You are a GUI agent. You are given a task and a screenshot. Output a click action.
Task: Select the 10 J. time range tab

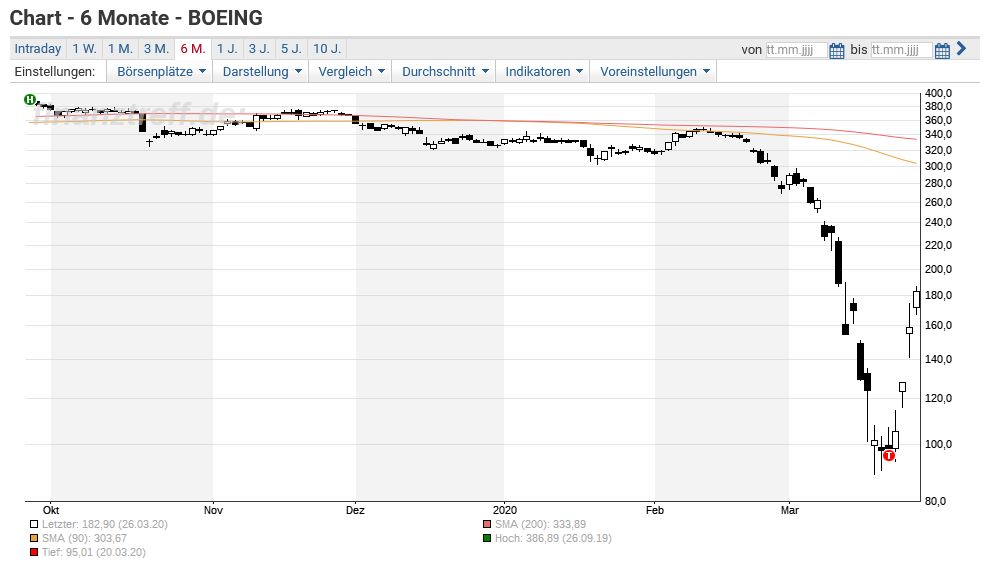point(327,49)
